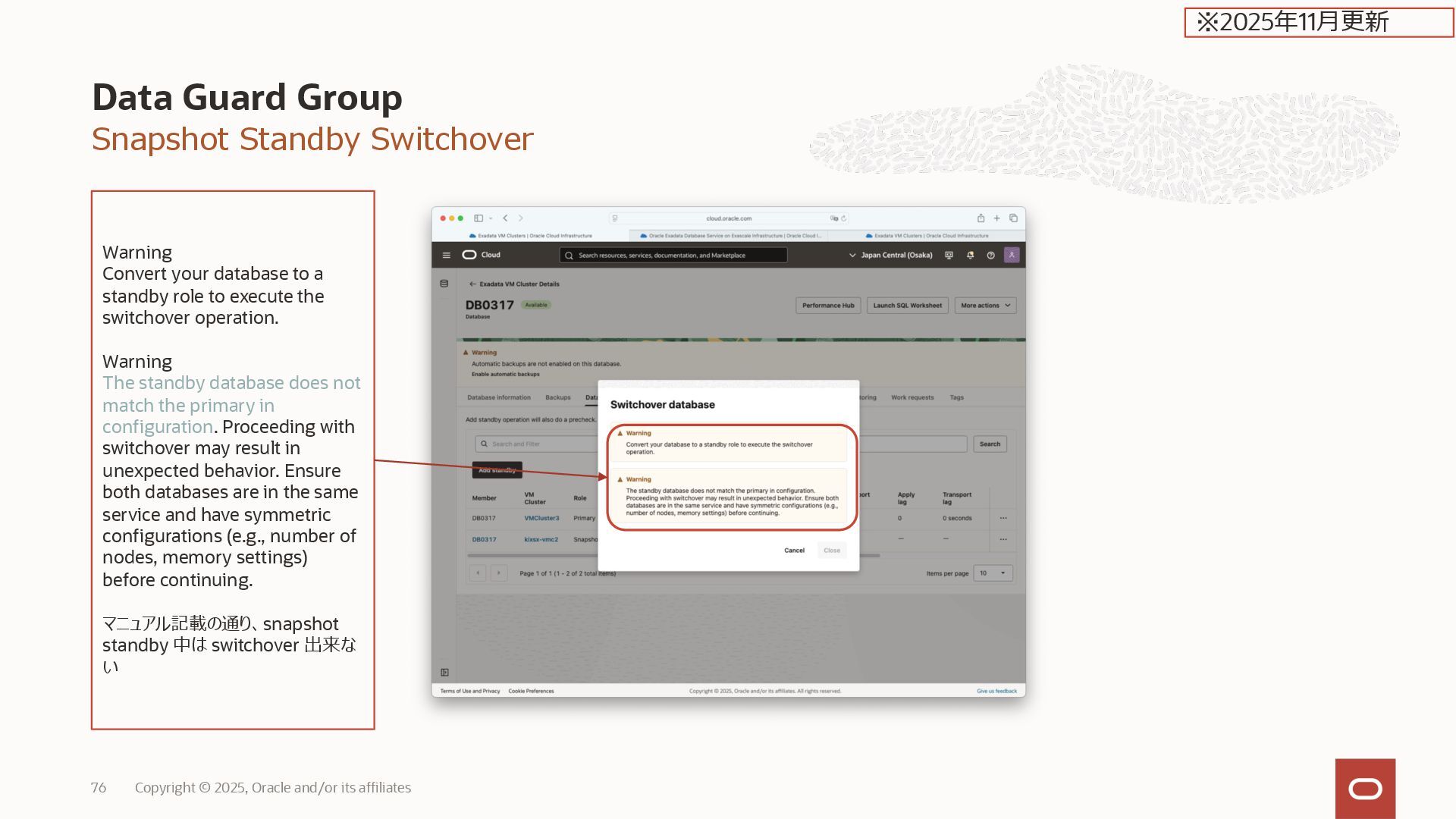The image size is (1456, 819).
Task: Expand the Japan Central (Osaka) region selector
Action: [x=890, y=256]
